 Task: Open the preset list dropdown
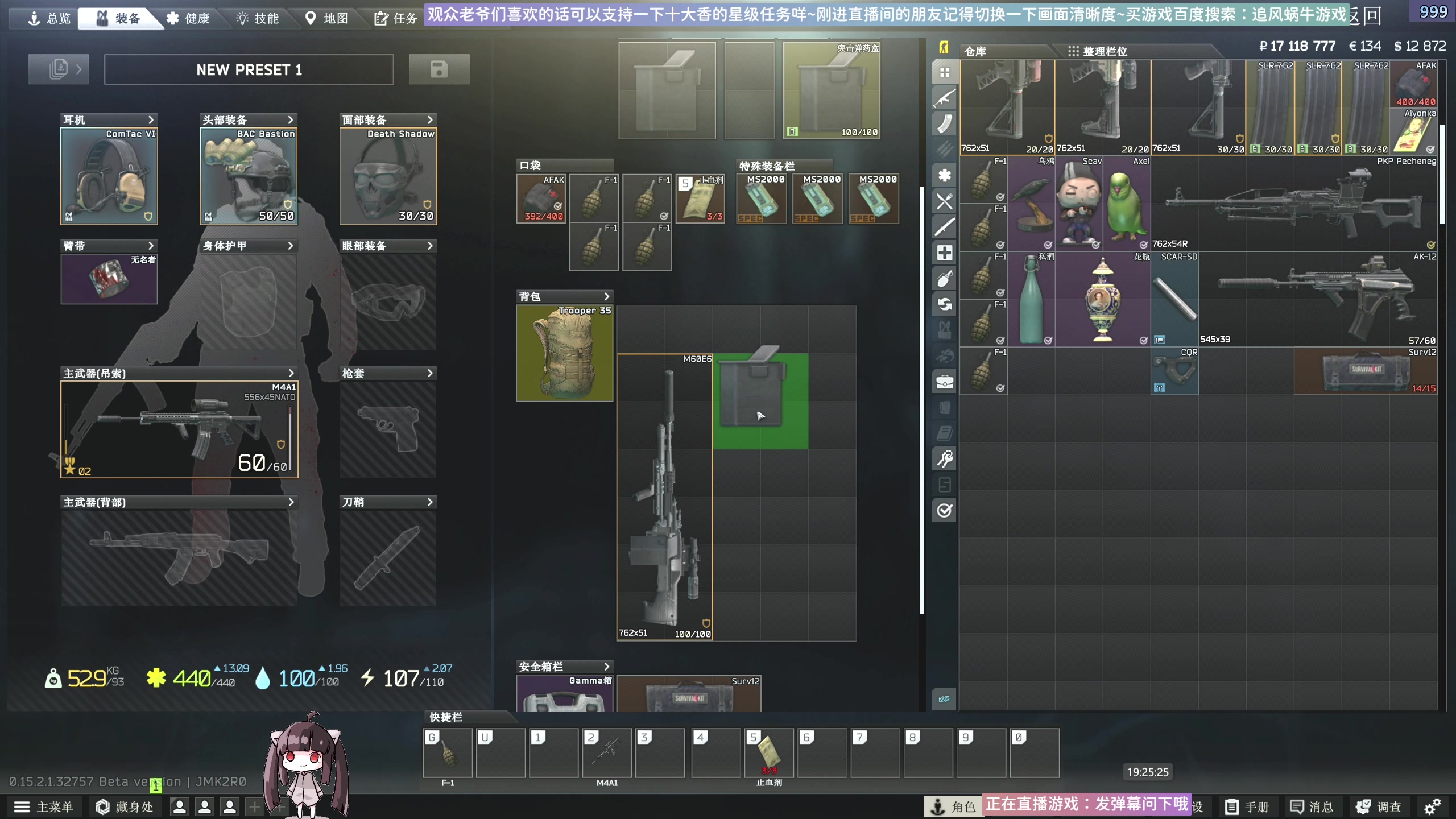point(59,69)
